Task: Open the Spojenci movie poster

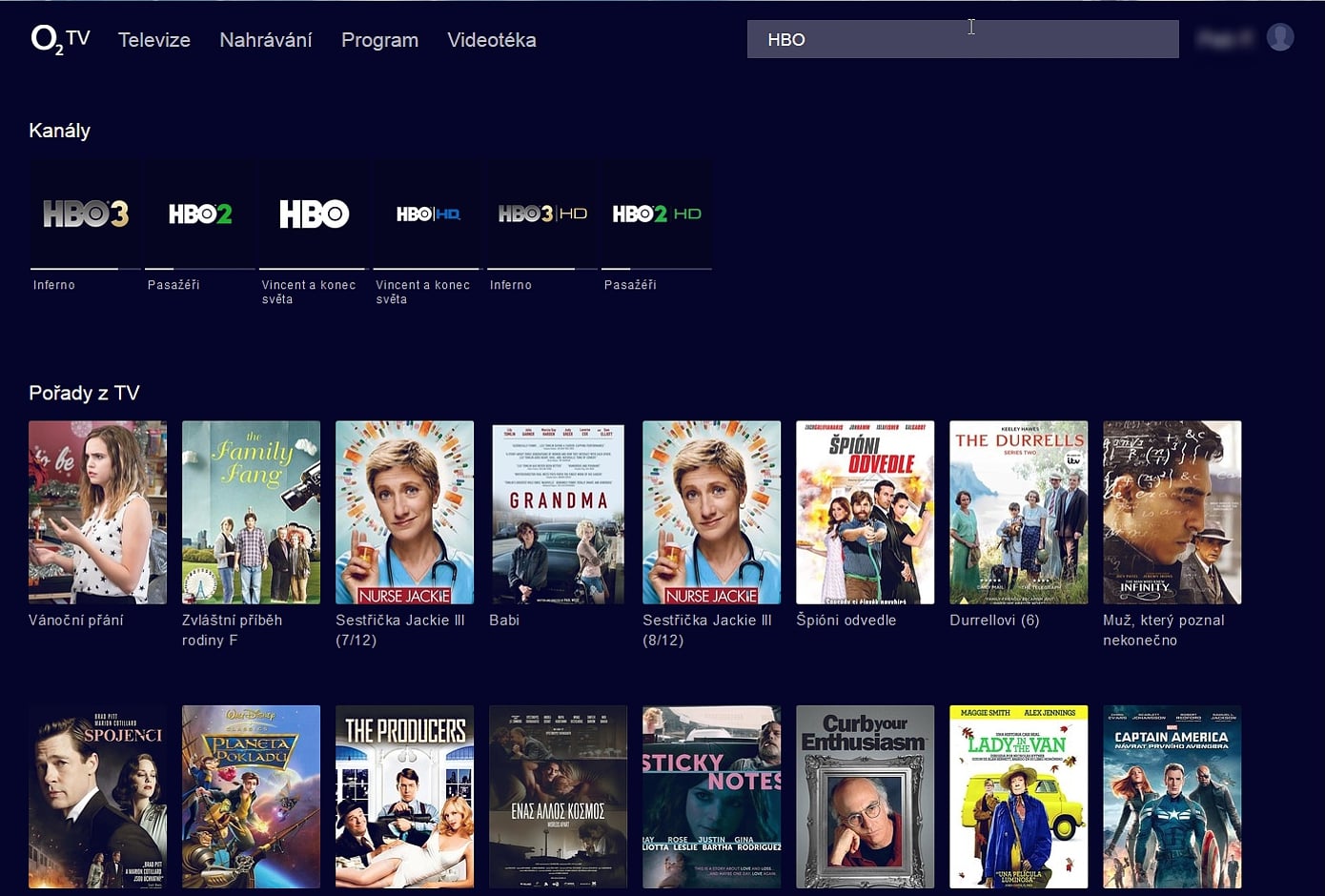Action: pos(97,797)
